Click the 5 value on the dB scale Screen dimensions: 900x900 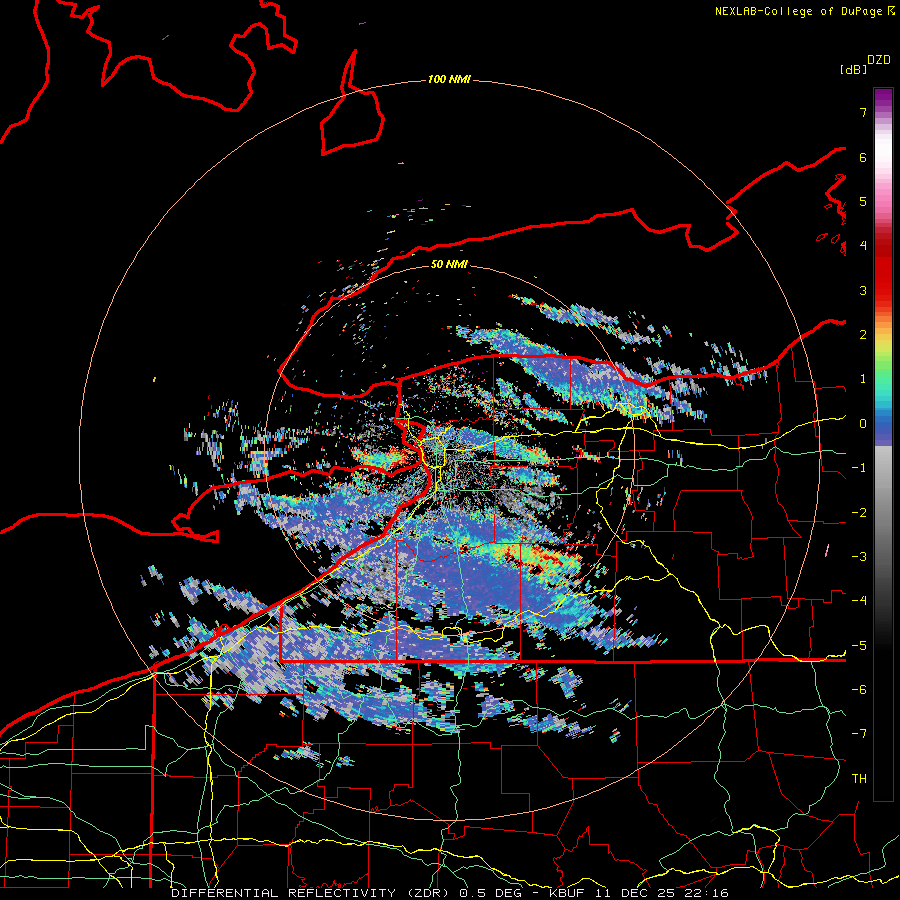click(863, 201)
